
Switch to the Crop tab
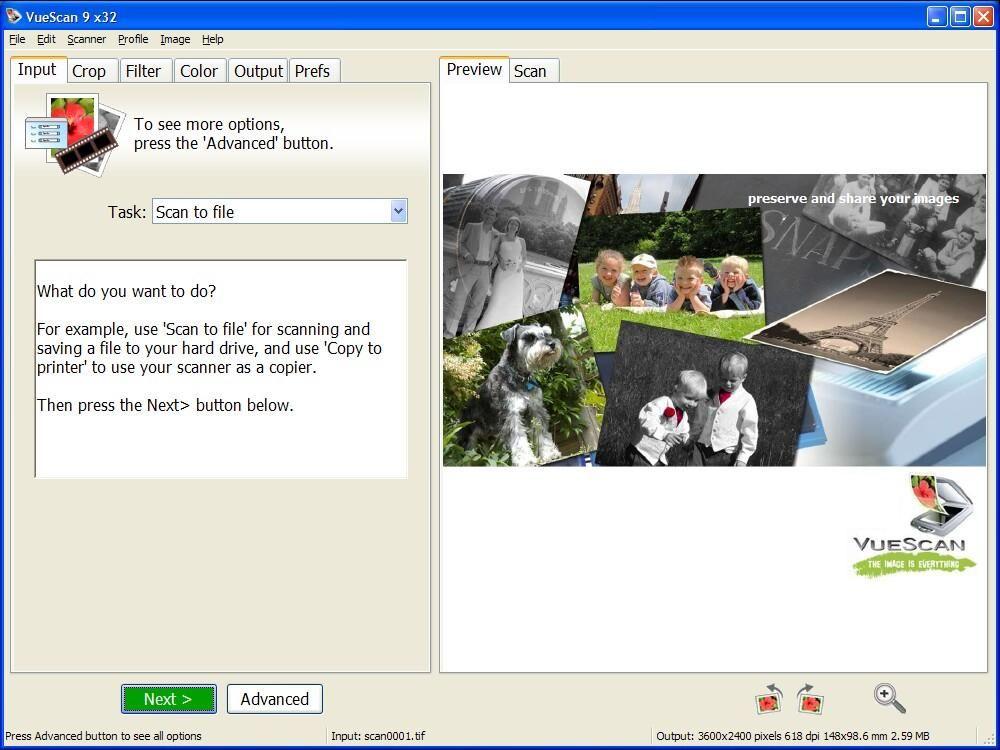(x=89, y=71)
